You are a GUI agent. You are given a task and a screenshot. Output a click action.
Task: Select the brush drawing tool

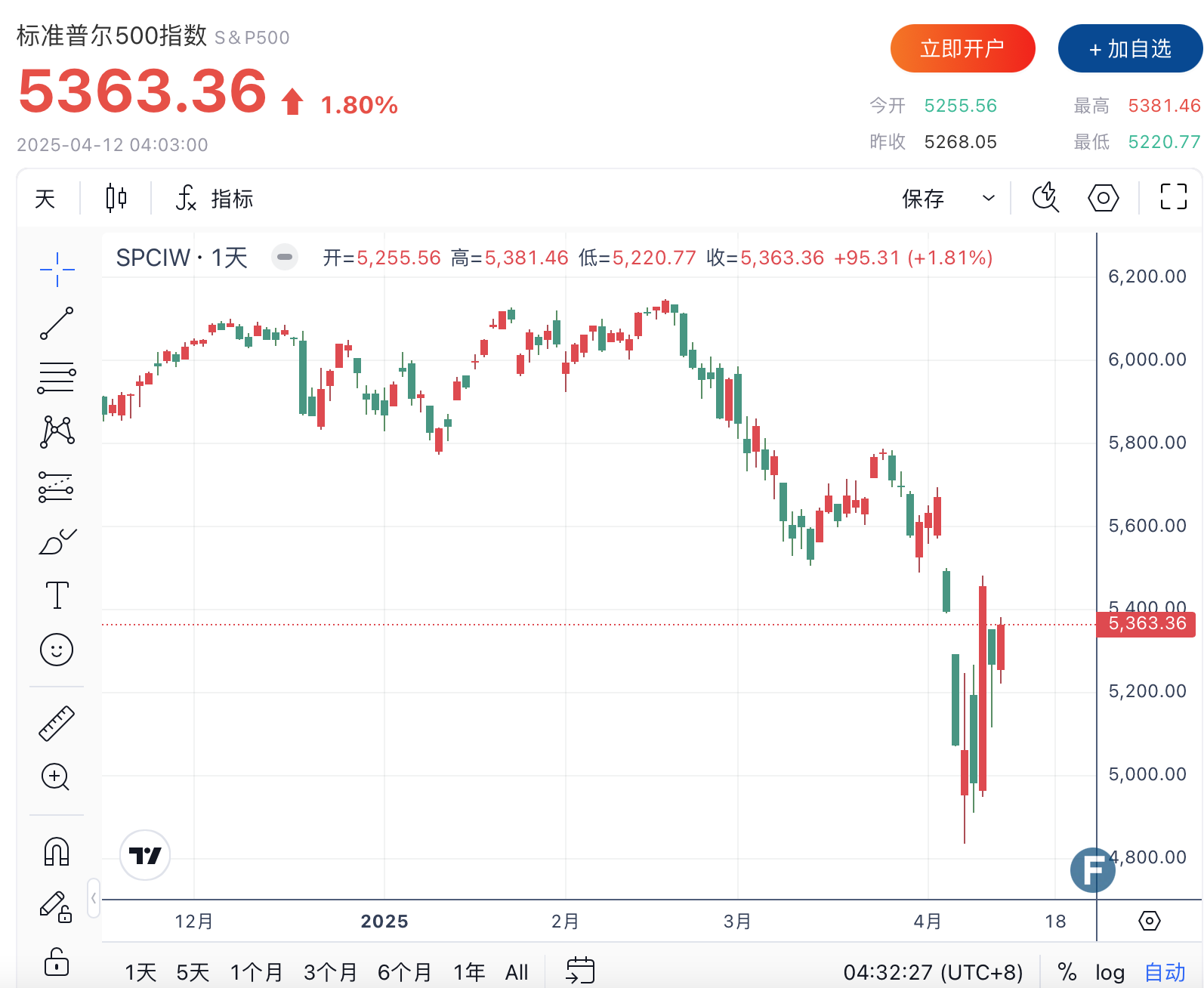[57, 541]
